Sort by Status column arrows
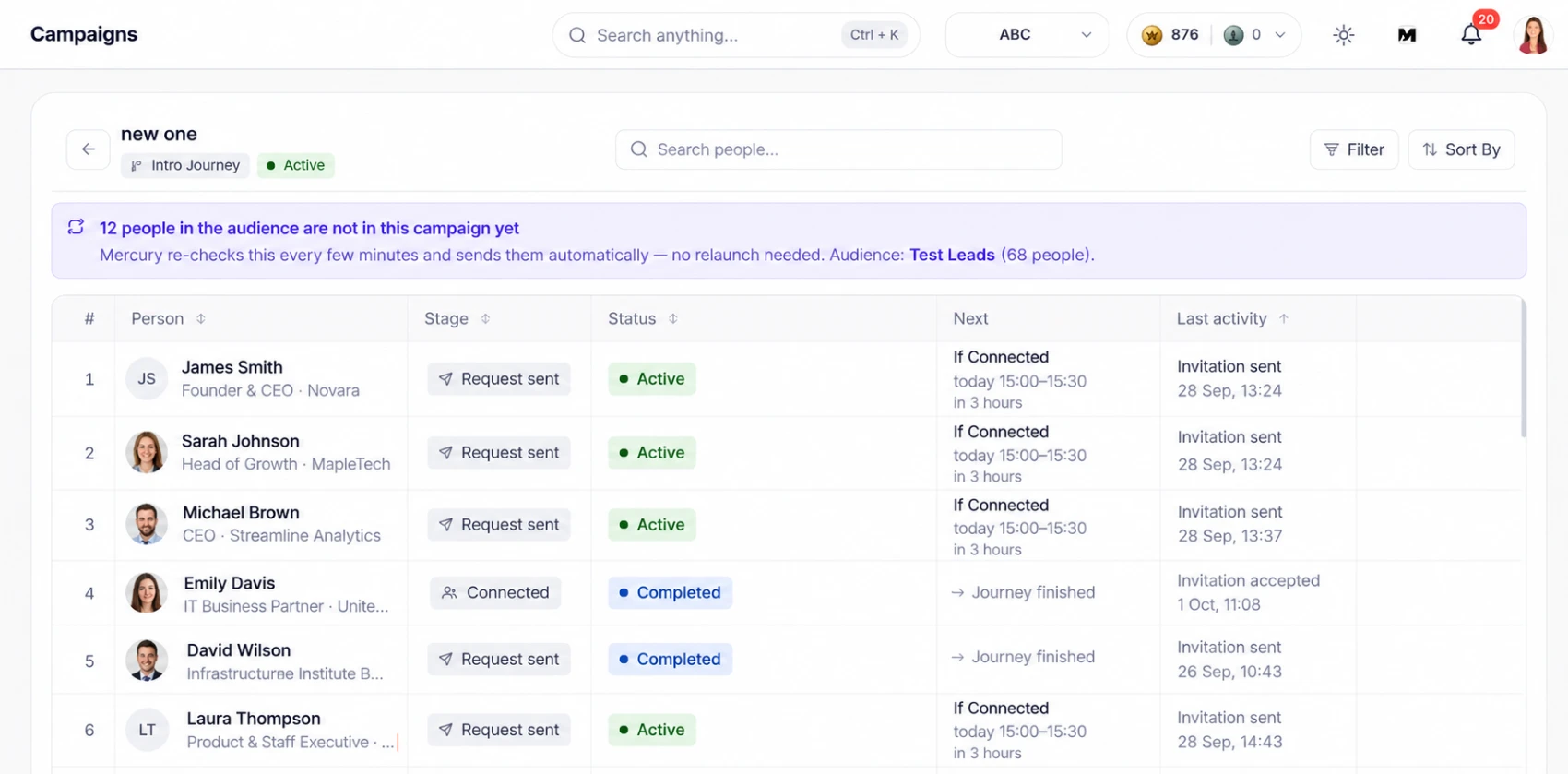This screenshot has height=774, width=1568. [673, 318]
